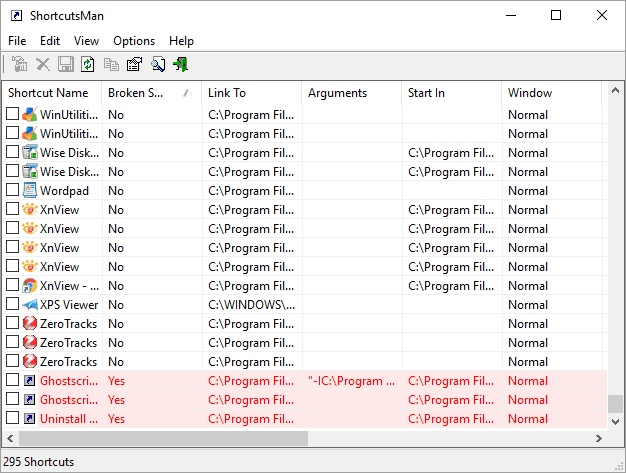Click the Copy Selected Items icon
Viewport: 626px width, 473px height.
111,64
